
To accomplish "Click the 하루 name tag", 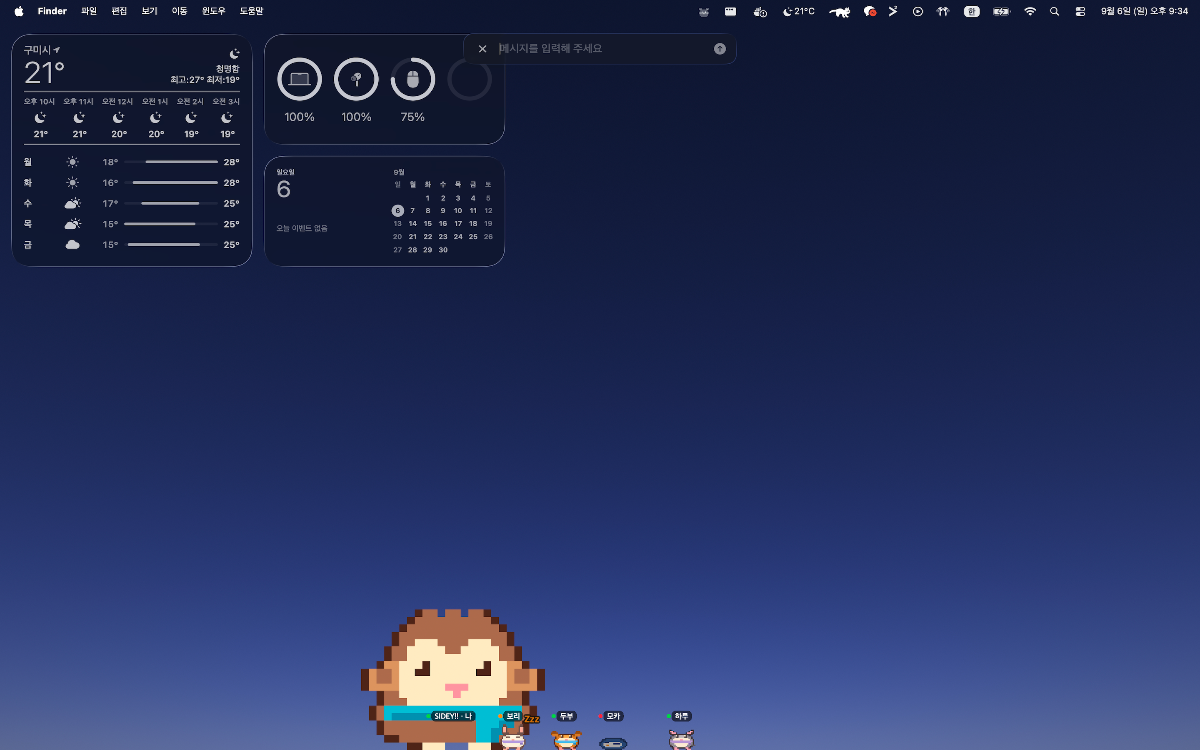I will point(680,716).
